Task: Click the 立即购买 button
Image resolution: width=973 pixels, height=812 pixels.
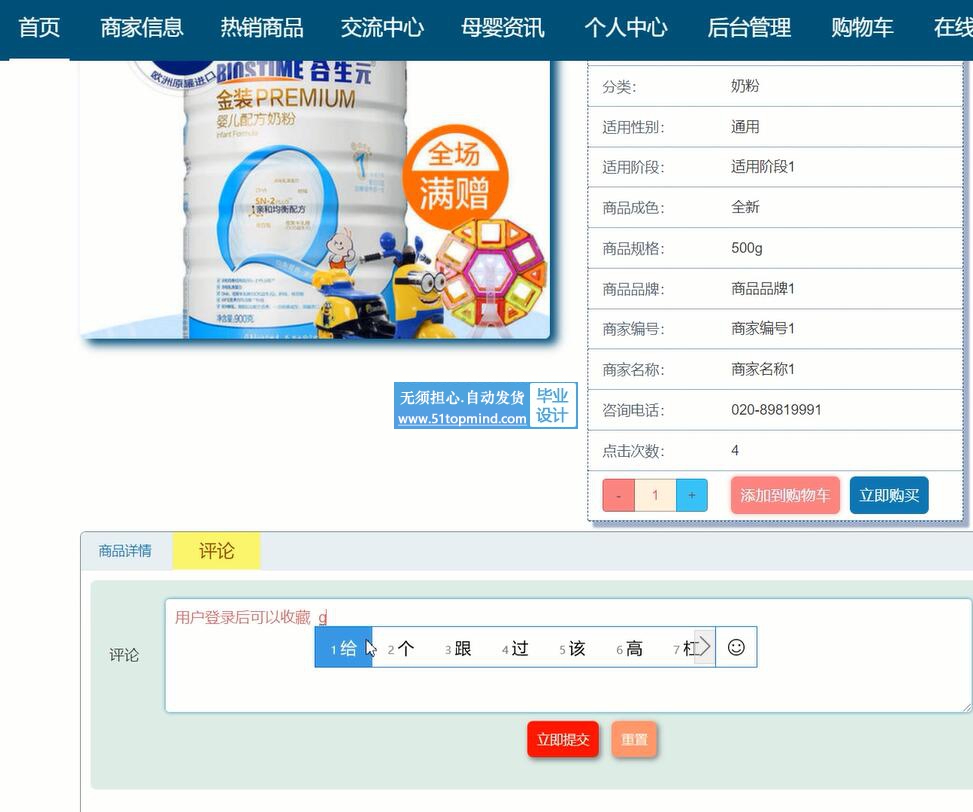Action: pyautogui.click(x=889, y=495)
